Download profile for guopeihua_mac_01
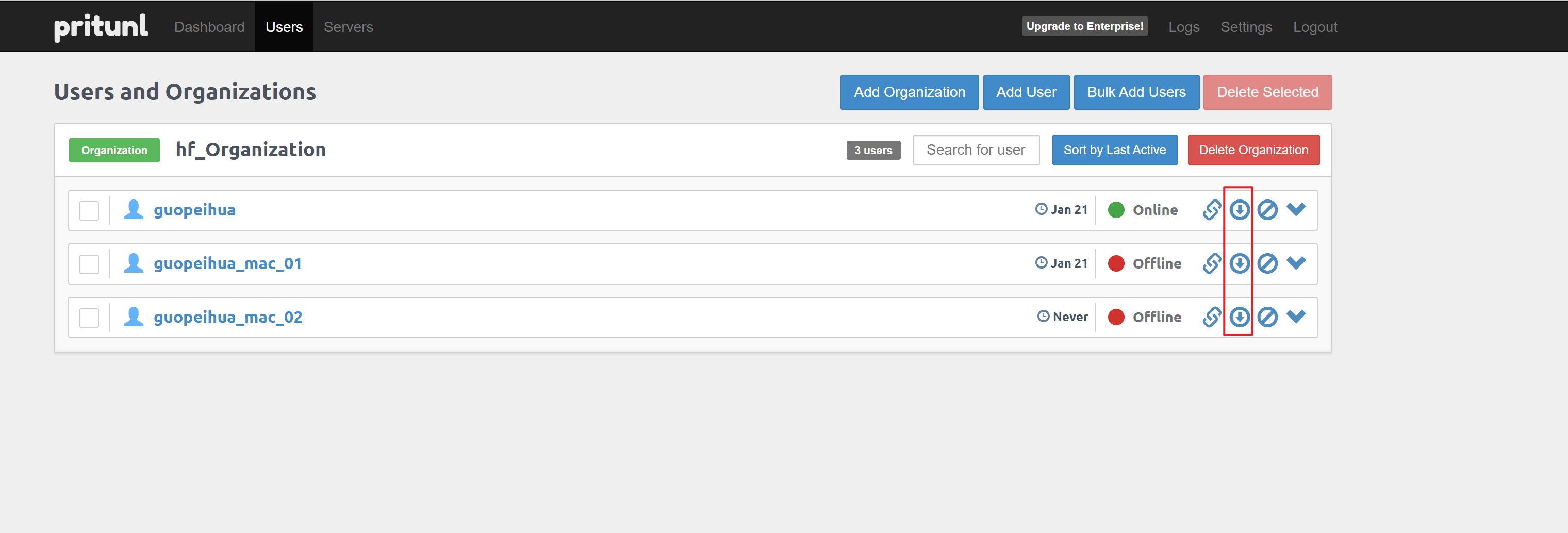Image resolution: width=1568 pixels, height=533 pixels. point(1240,263)
